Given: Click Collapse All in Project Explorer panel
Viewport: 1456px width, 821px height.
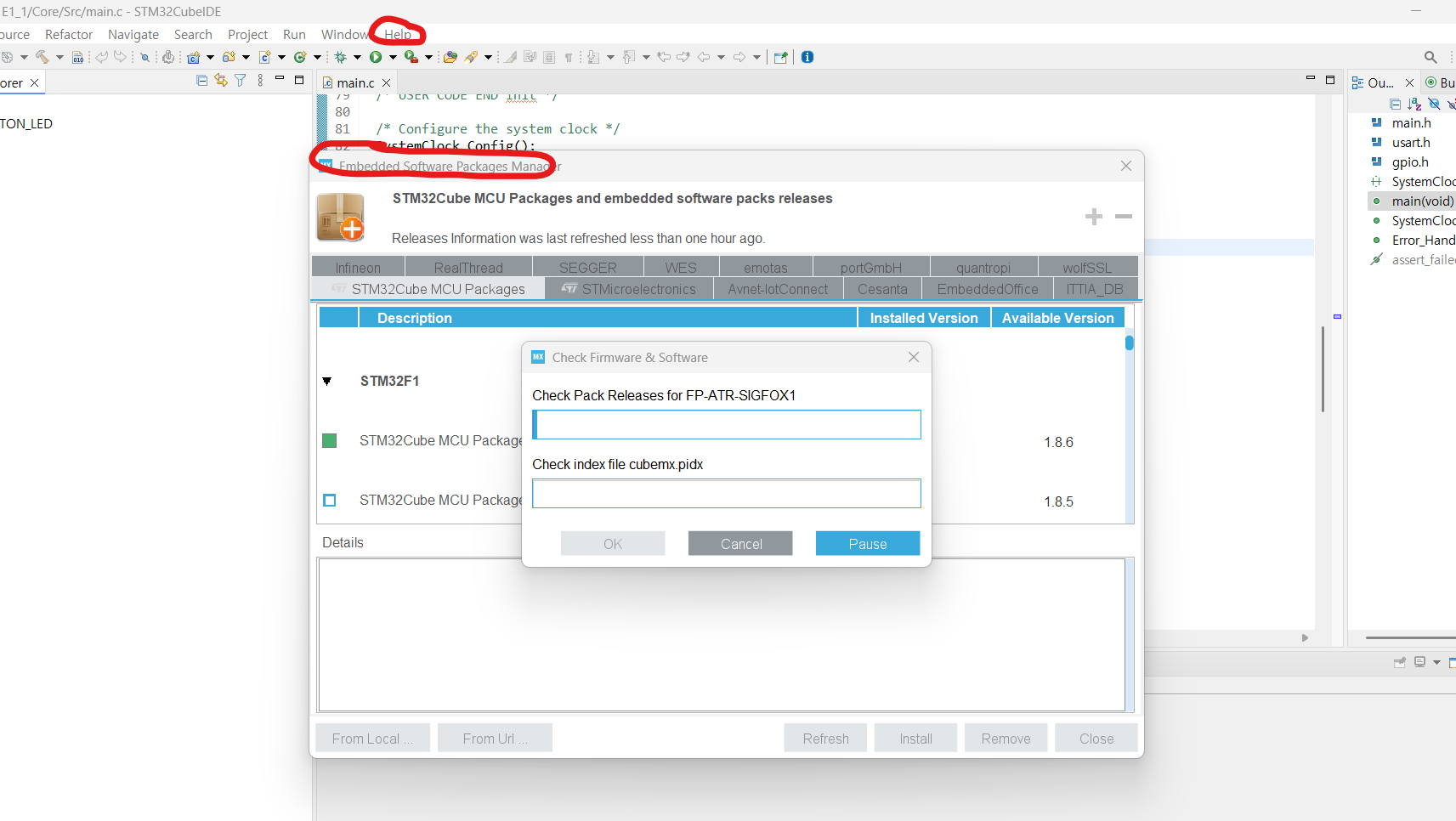Looking at the screenshot, I should [x=201, y=80].
